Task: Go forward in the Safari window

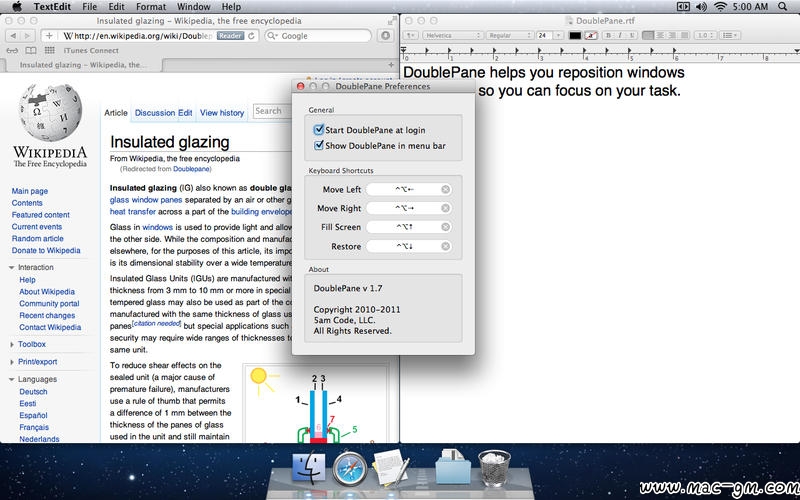Action: tap(28, 36)
